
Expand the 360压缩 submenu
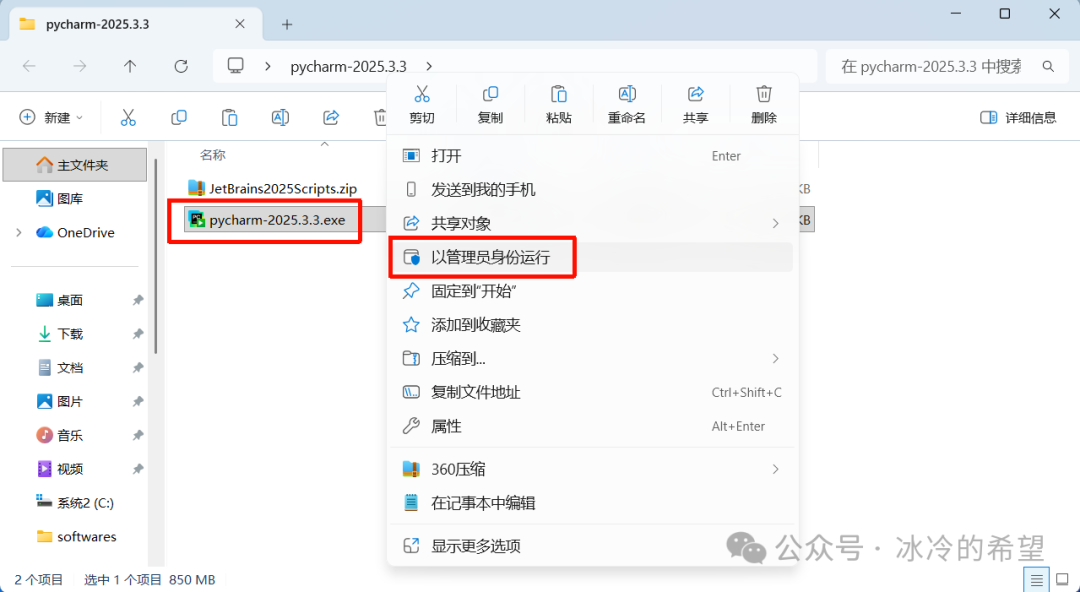[x=776, y=469]
